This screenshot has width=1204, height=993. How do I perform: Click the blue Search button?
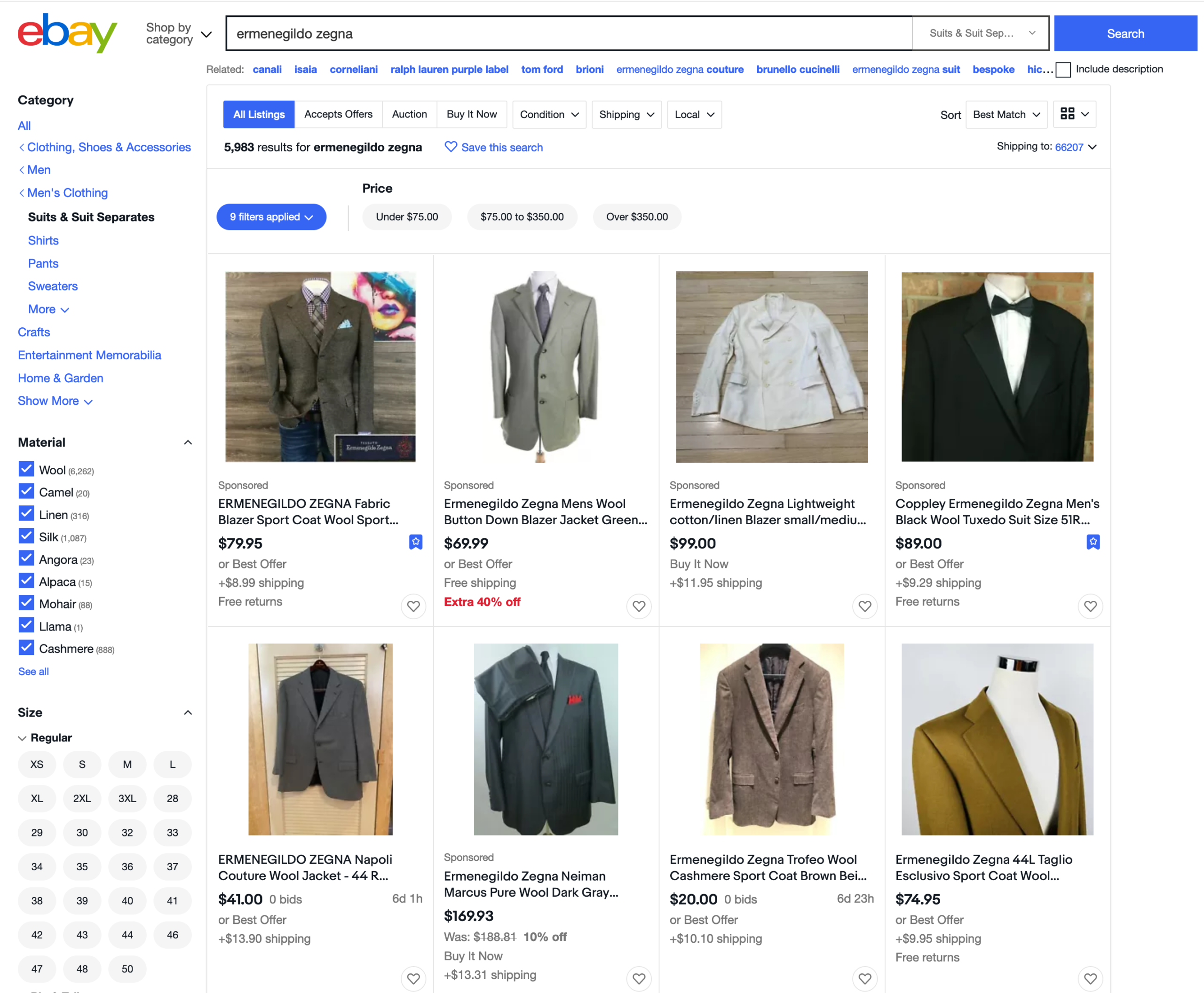pyautogui.click(x=1125, y=33)
